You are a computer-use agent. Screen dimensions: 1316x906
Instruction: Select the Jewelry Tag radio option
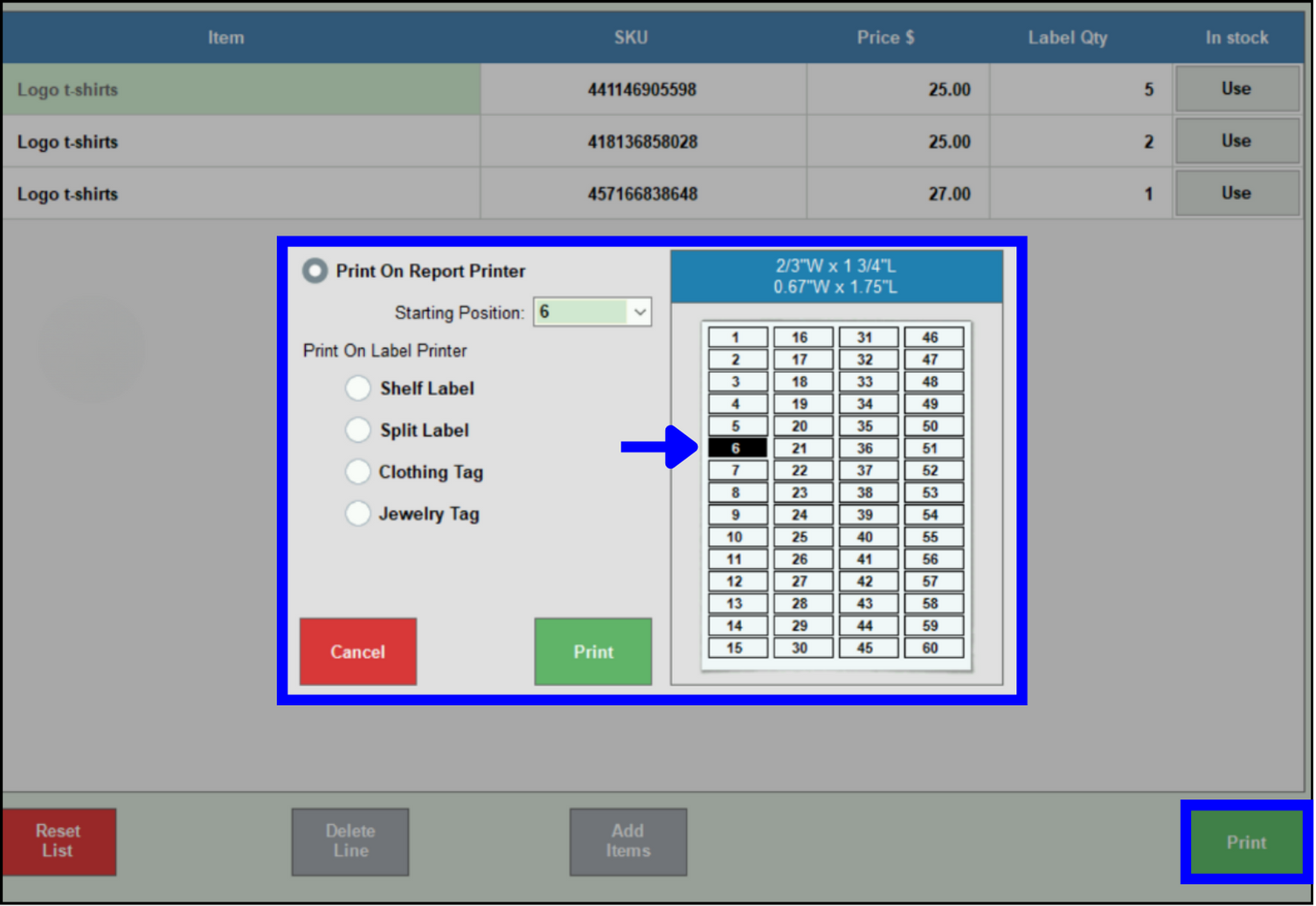pyautogui.click(x=357, y=514)
